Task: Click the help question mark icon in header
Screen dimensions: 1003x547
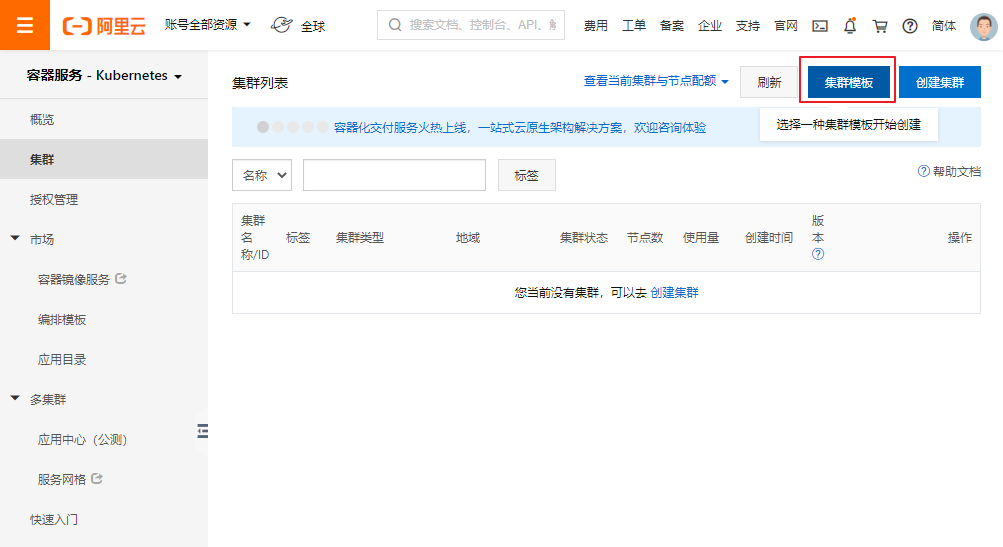Action: [910, 26]
